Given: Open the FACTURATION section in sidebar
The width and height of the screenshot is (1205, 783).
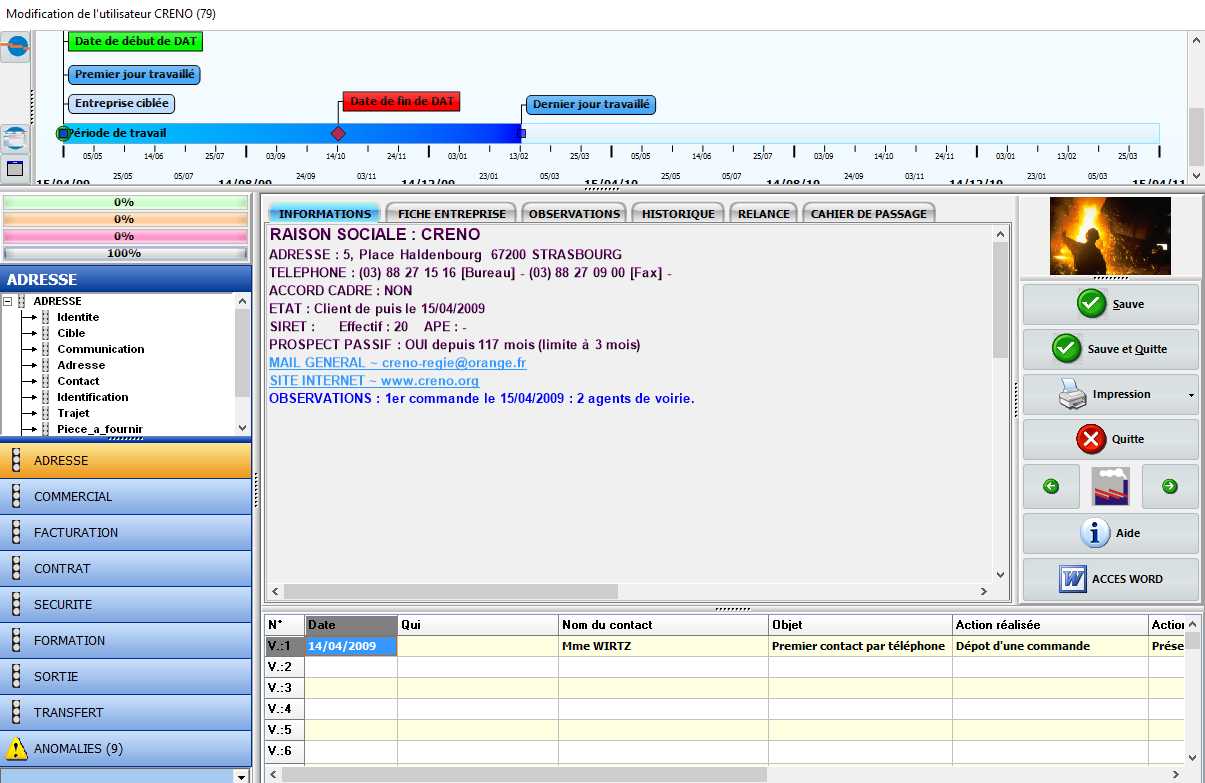Looking at the screenshot, I should tap(125, 532).
